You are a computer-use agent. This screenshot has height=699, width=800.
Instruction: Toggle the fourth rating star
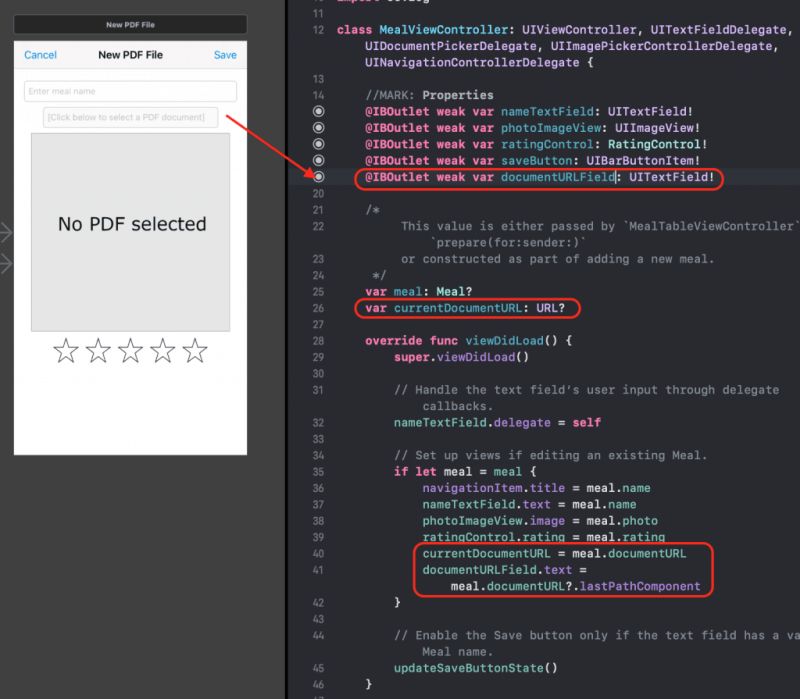[x=163, y=351]
